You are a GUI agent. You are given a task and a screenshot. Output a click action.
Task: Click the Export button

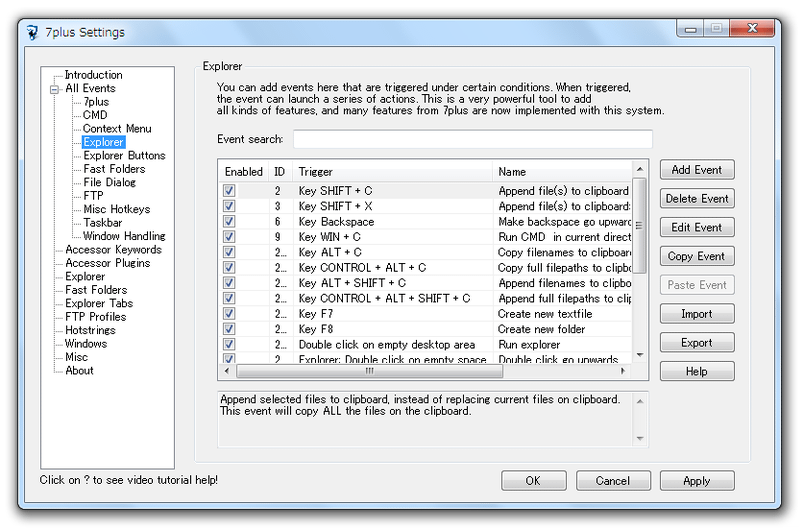click(697, 342)
